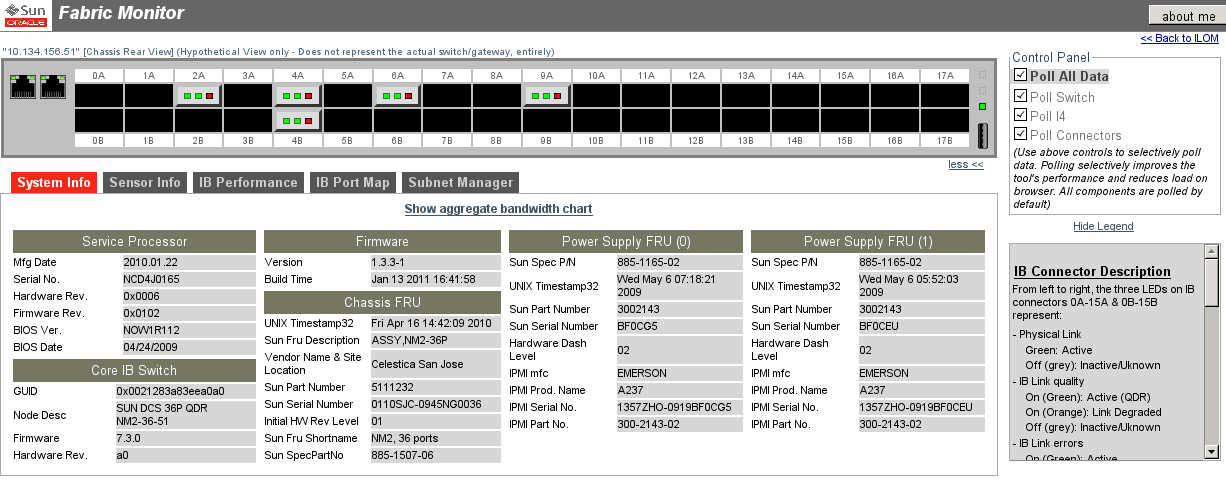This screenshot has width=1226, height=484.
Task: Open the System Info tab
Action: pos(54,182)
